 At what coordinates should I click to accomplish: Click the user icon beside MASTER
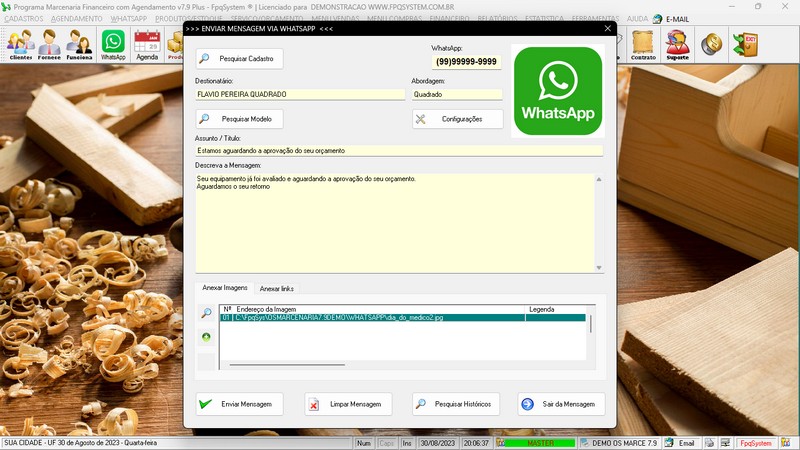tap(501, 443)
